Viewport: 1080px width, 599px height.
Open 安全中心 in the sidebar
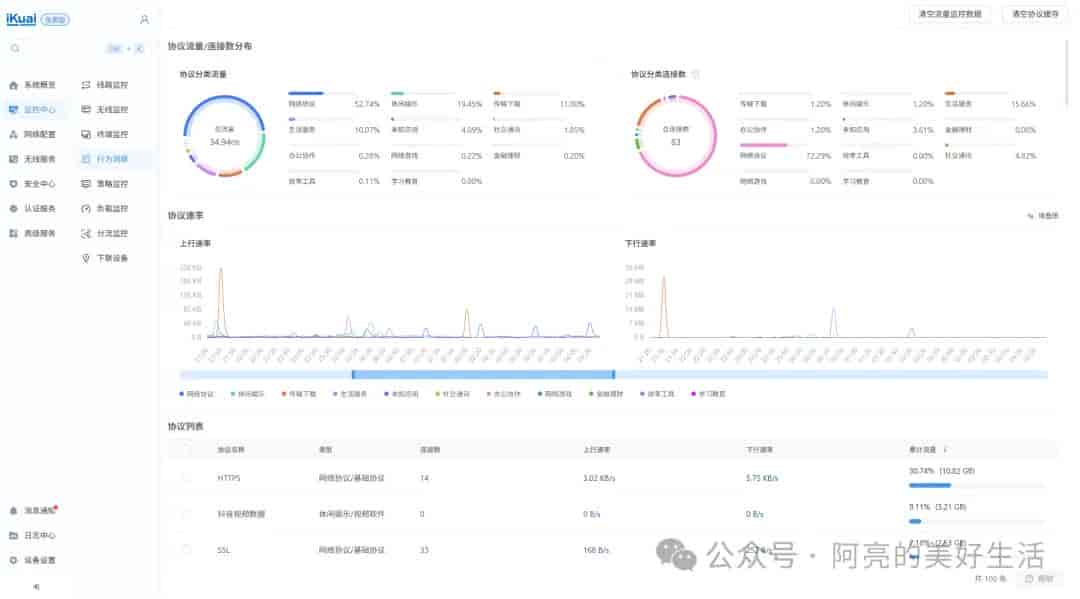coord(33,184)
